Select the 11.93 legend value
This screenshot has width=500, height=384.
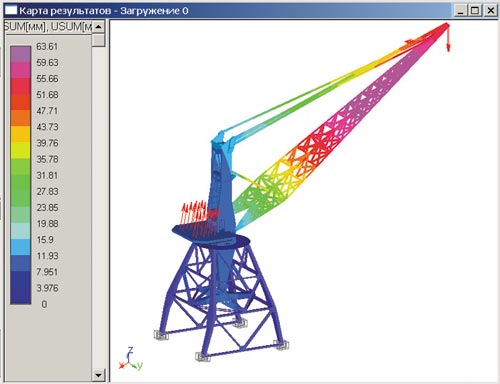[x=47, y=256]
